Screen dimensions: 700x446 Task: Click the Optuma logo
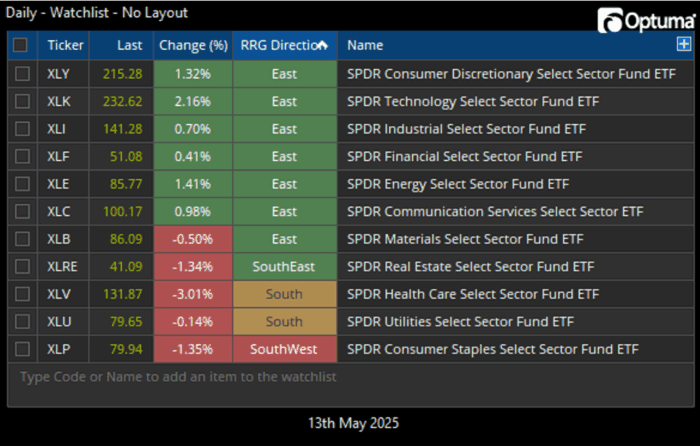645,20
